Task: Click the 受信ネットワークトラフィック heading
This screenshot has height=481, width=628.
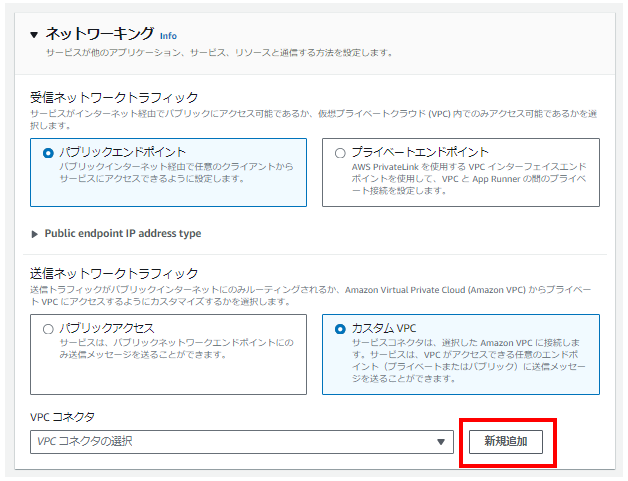Action: [x=114, y=97]
